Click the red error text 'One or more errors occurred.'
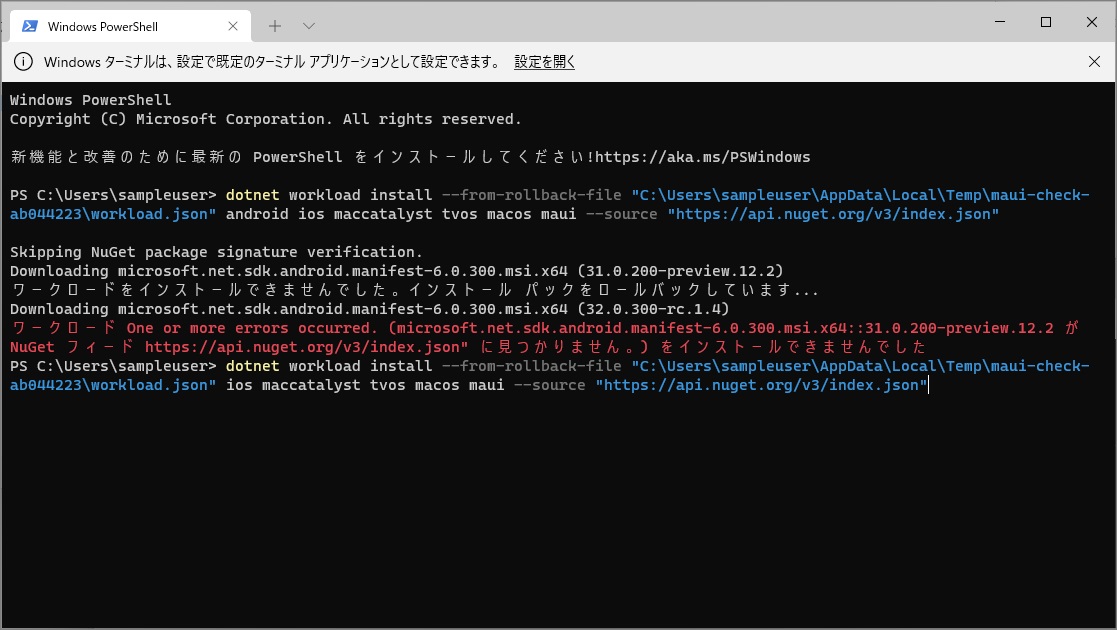The height and width of the screenshot is (630, 1117). pyautogui.click(x=252, y=328)
